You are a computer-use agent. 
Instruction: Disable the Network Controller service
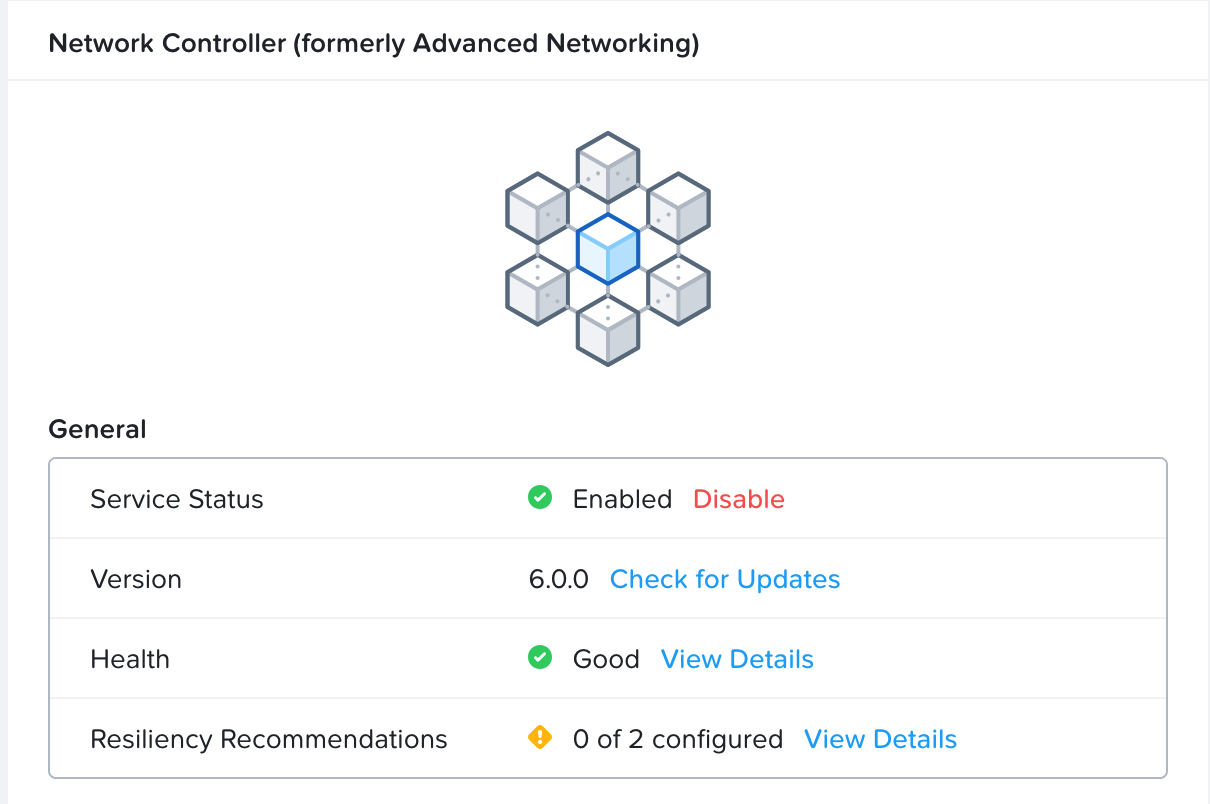click(x=738, y=498)
